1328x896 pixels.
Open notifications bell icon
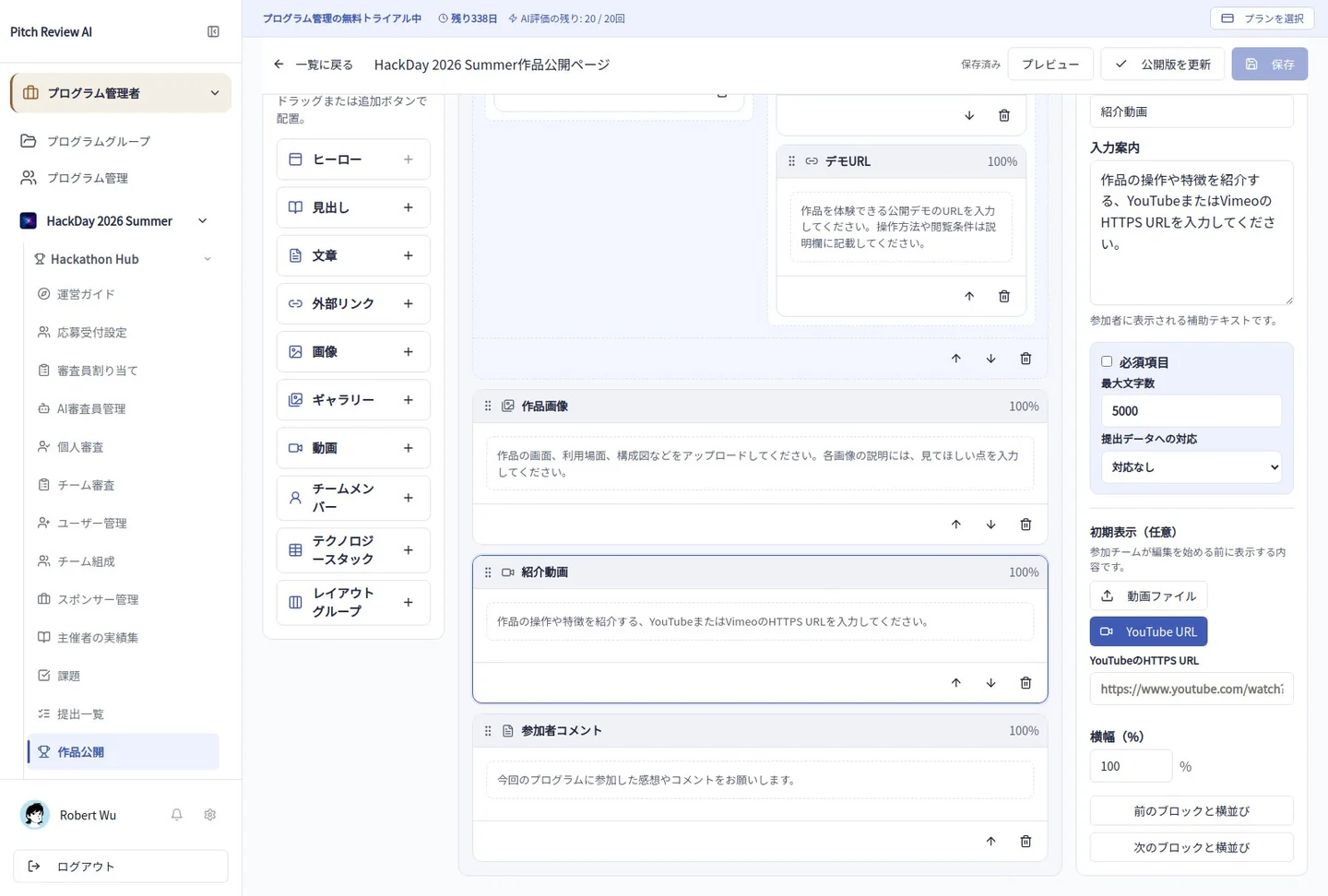click(x=176, y=815)
